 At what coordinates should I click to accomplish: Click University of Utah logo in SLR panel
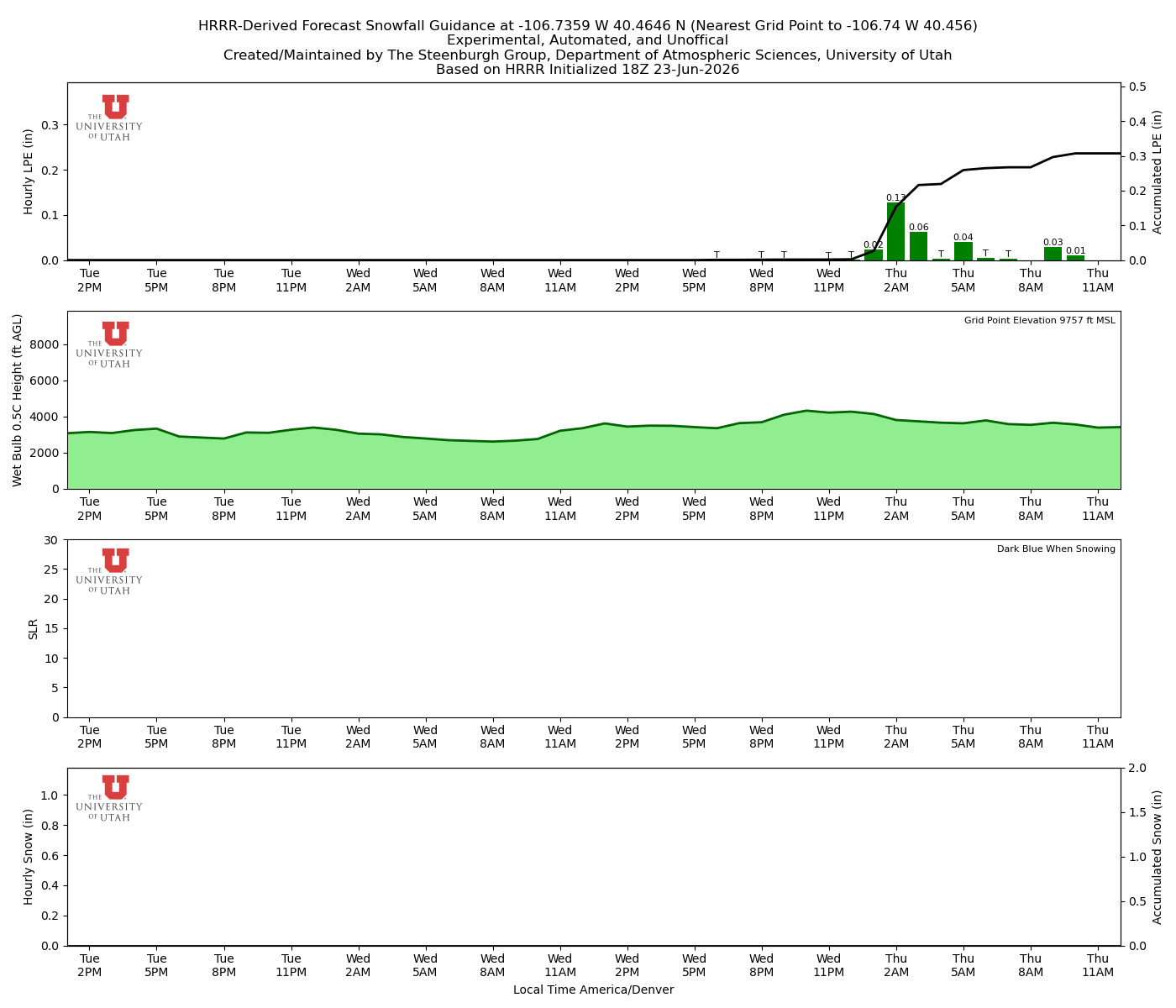coord(109,571)
